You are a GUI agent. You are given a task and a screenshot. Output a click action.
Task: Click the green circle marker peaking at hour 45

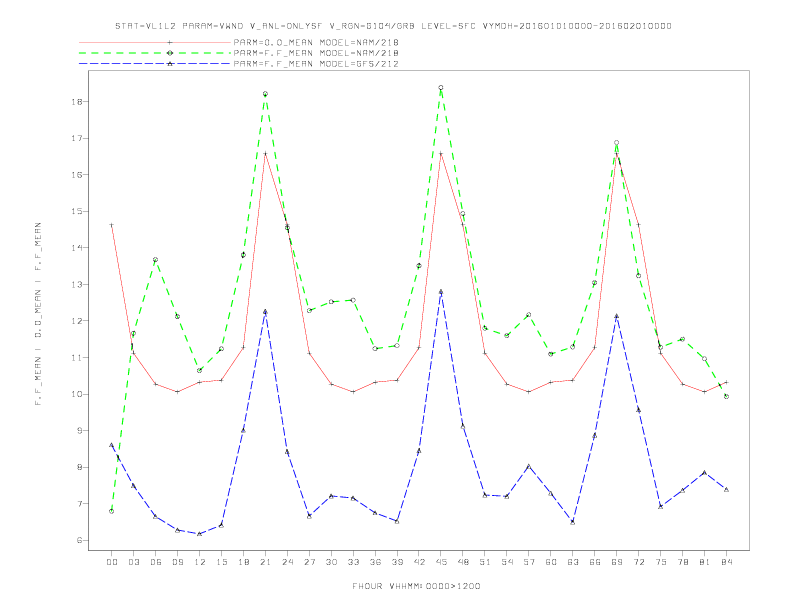pyautogui.click(x=441, y=88)
